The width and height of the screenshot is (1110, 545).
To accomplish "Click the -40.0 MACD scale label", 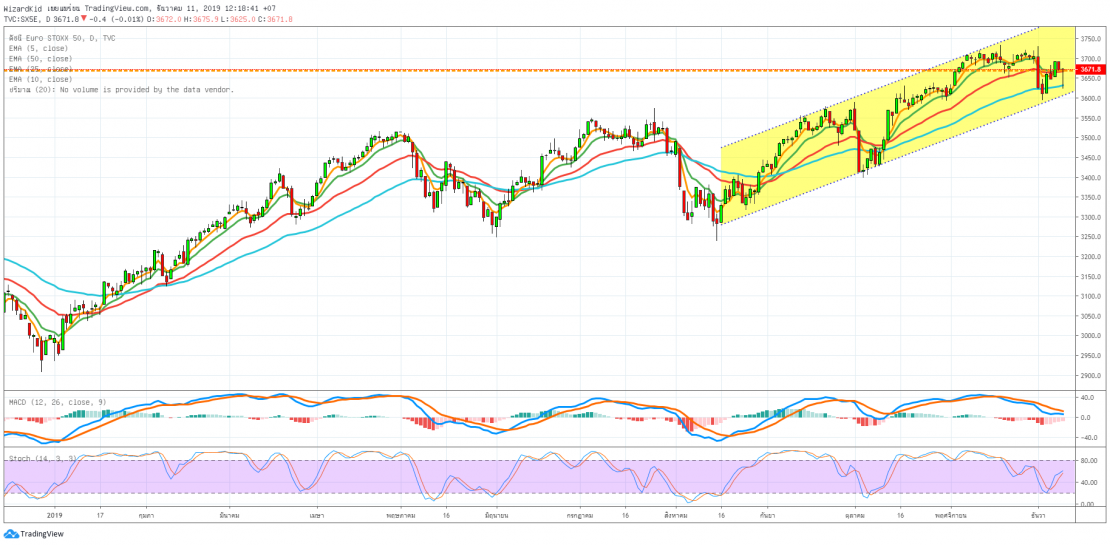I will click(x=1087, y=437).
